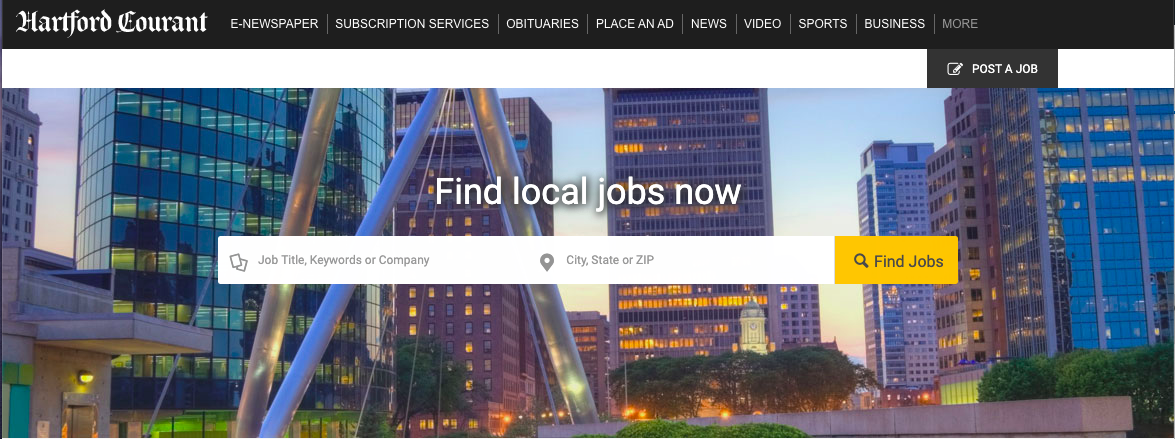Screen dimensions: 1175x439
Task: Expand the More navigation menu
Action: click(960, 24)
